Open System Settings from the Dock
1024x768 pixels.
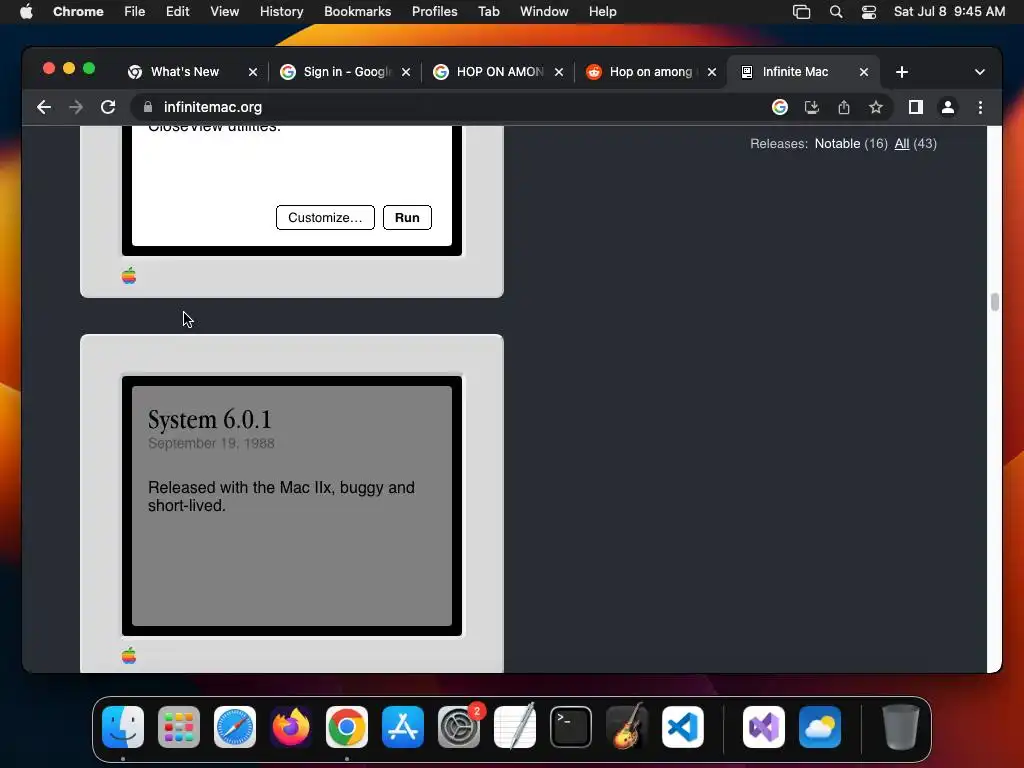coord(459,727)
